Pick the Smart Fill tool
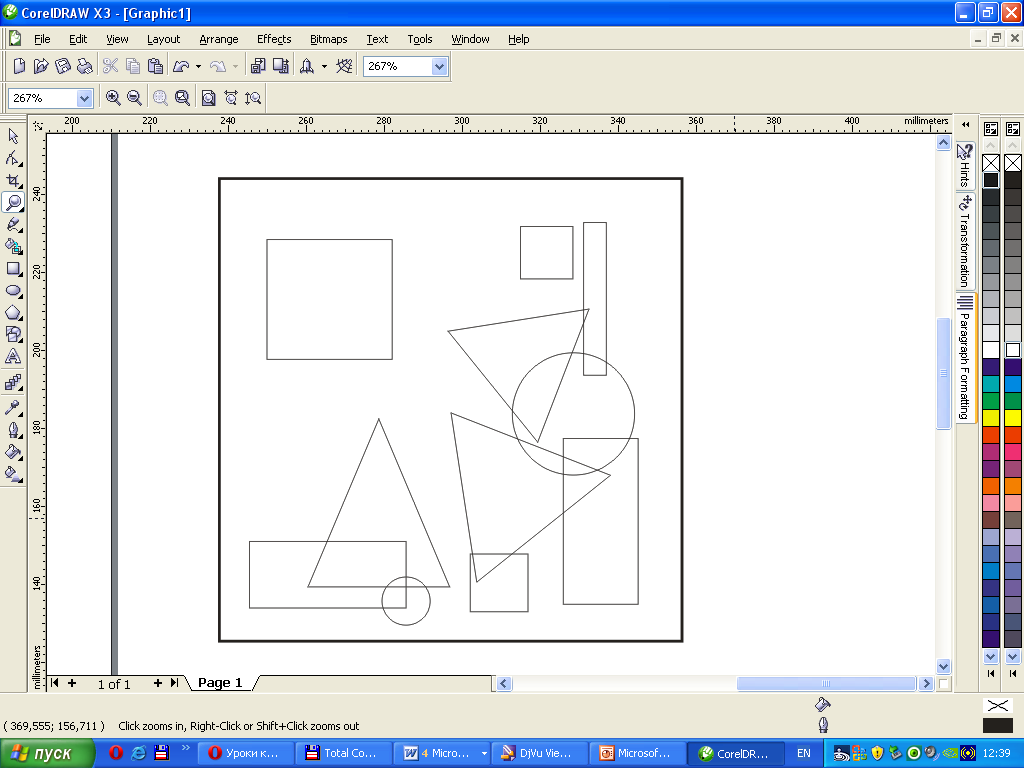 [13, 246]
